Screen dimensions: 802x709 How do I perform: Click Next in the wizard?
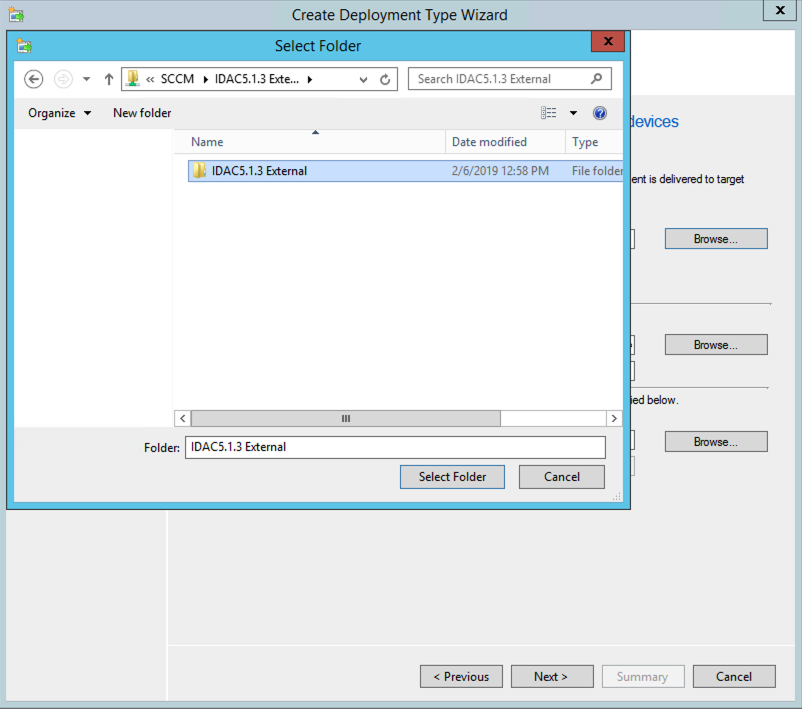point(552,676)
